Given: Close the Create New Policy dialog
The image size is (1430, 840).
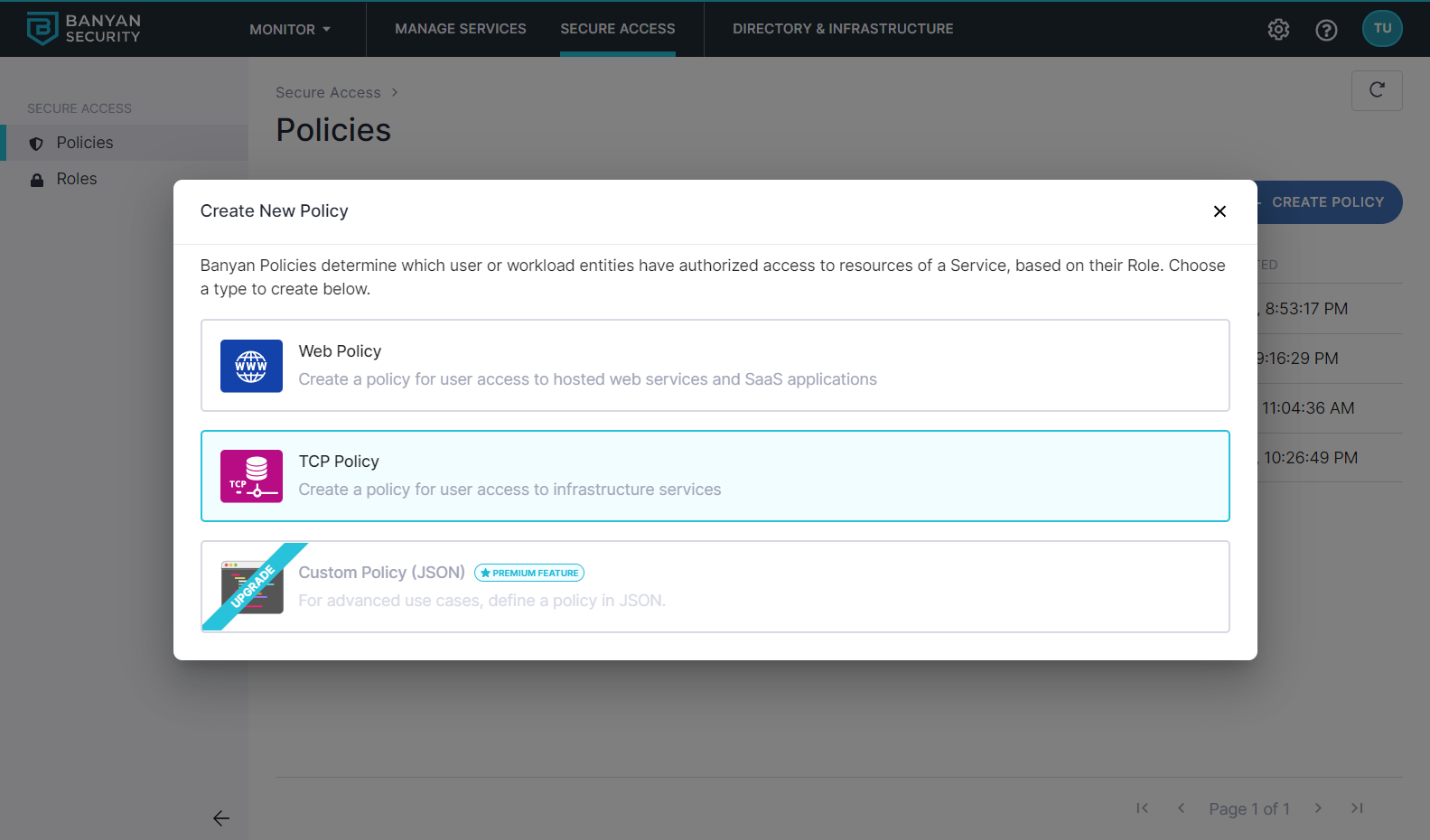Looking at the screenshot, I should coord(1220,211).
